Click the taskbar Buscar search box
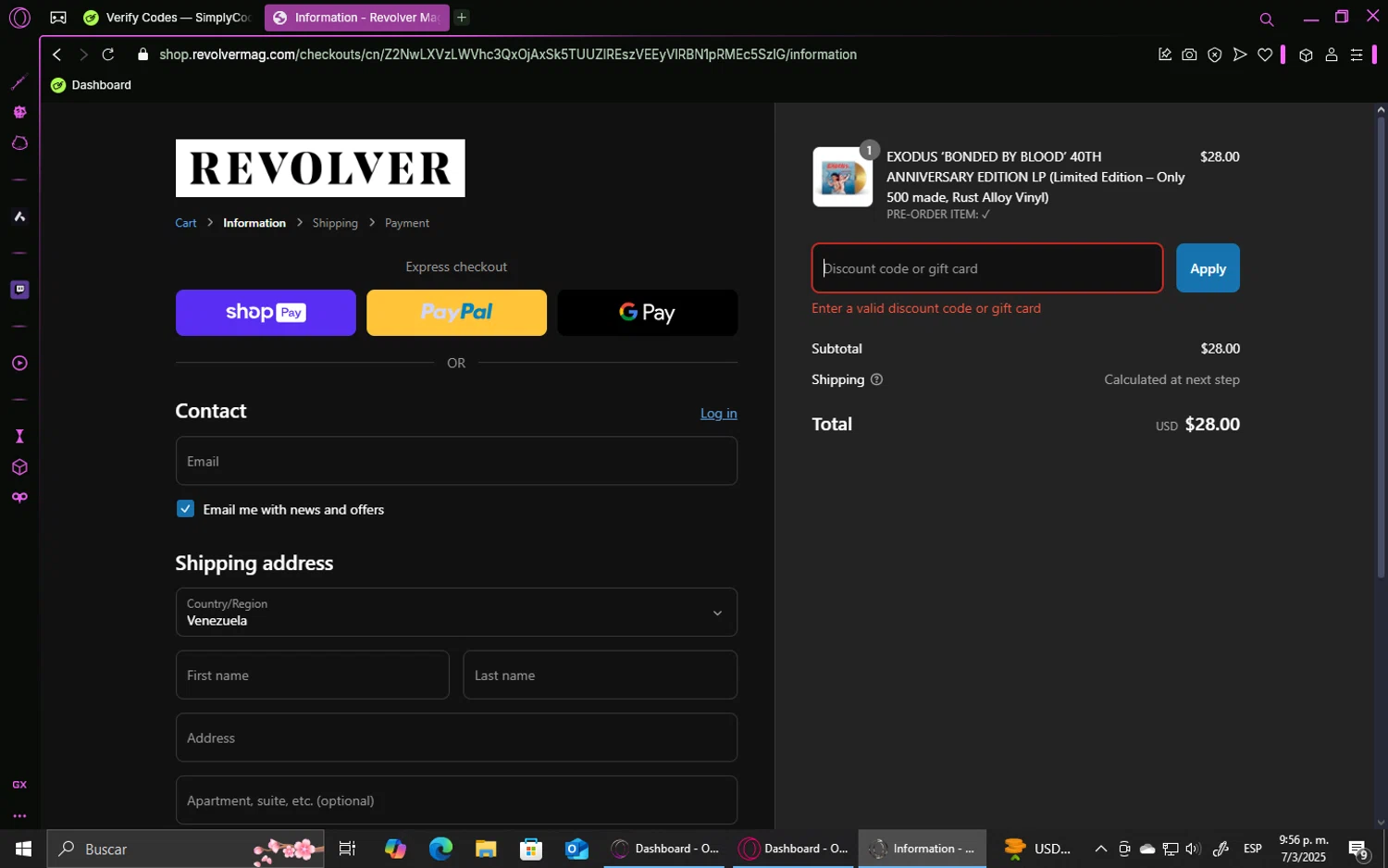Image resolution: width=1388 pixels, height=868 pixels. 186,849
